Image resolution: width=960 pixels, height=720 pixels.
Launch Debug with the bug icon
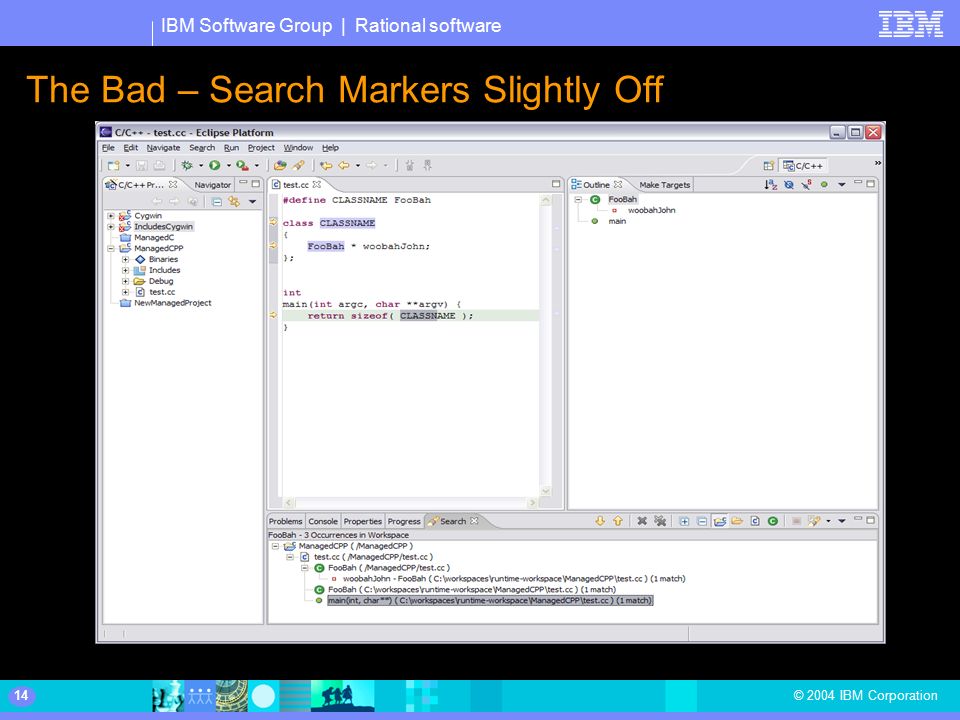coord(187,165)
